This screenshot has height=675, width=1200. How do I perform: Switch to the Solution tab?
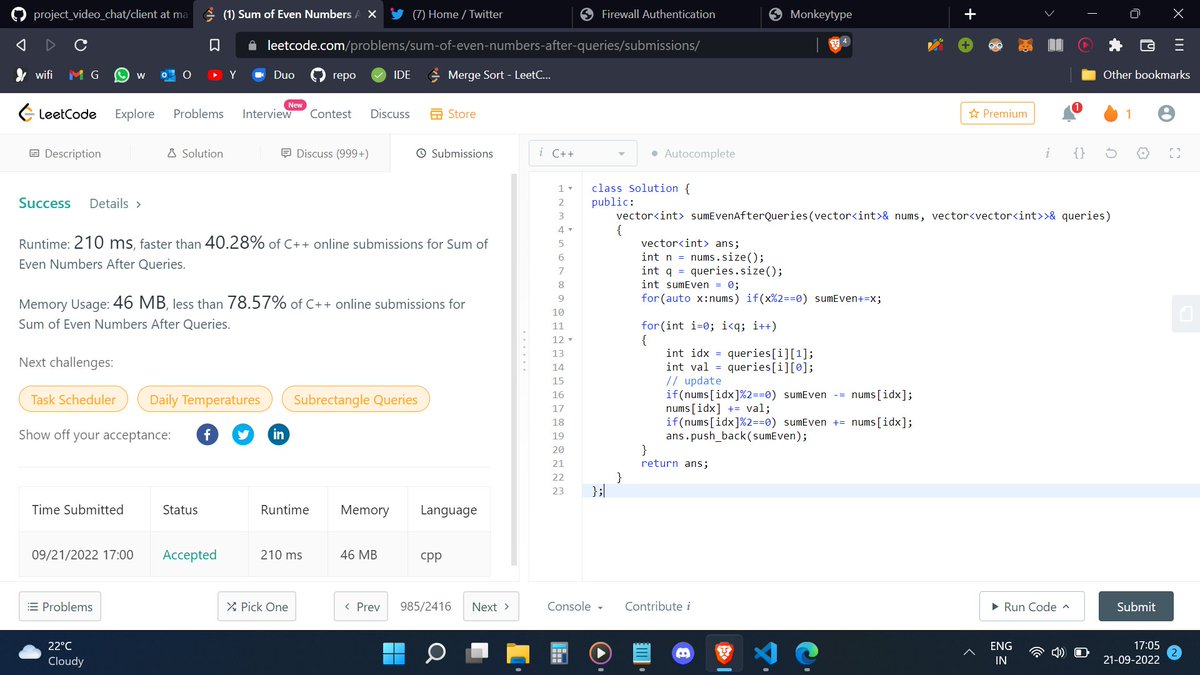195,154
